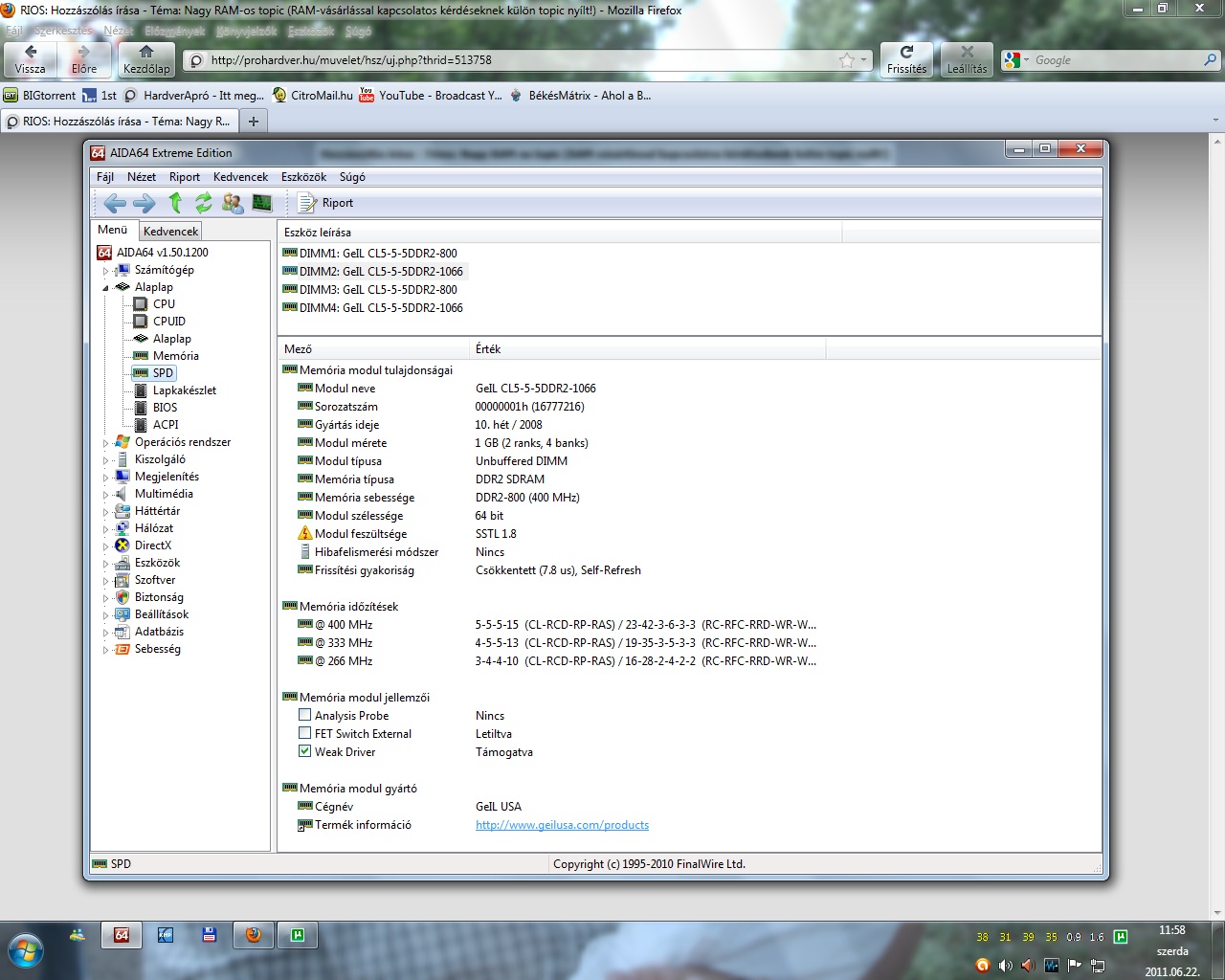Viewport: 1225px width, 980px height.
Task: Open the Nézet menu in AIDA64
Action: [x=142, y=177]
